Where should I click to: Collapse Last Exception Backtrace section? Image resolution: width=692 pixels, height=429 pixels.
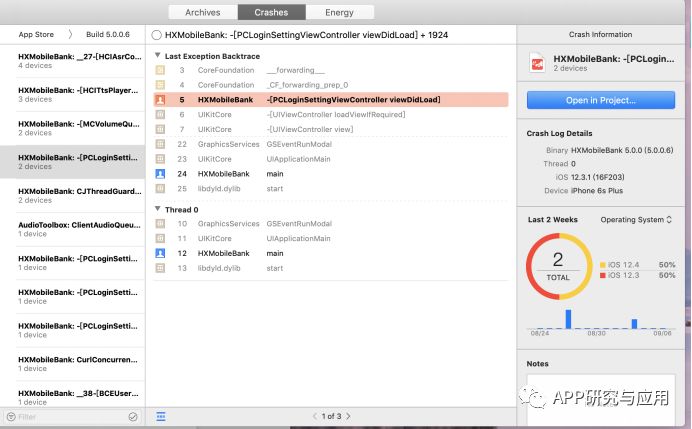[158, 56]
